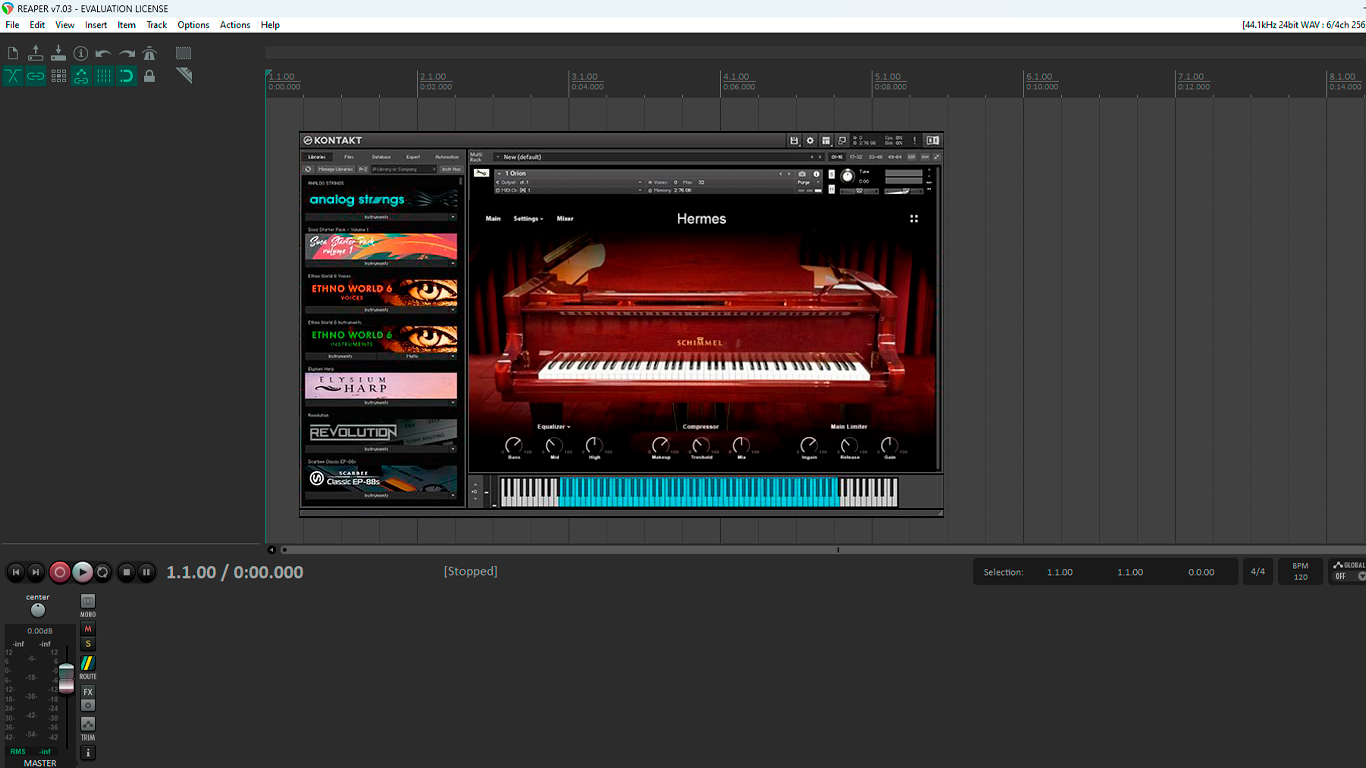Click the red Record button
The height and width of the screenshot is (768, 1366).
(x=60, y=572)
